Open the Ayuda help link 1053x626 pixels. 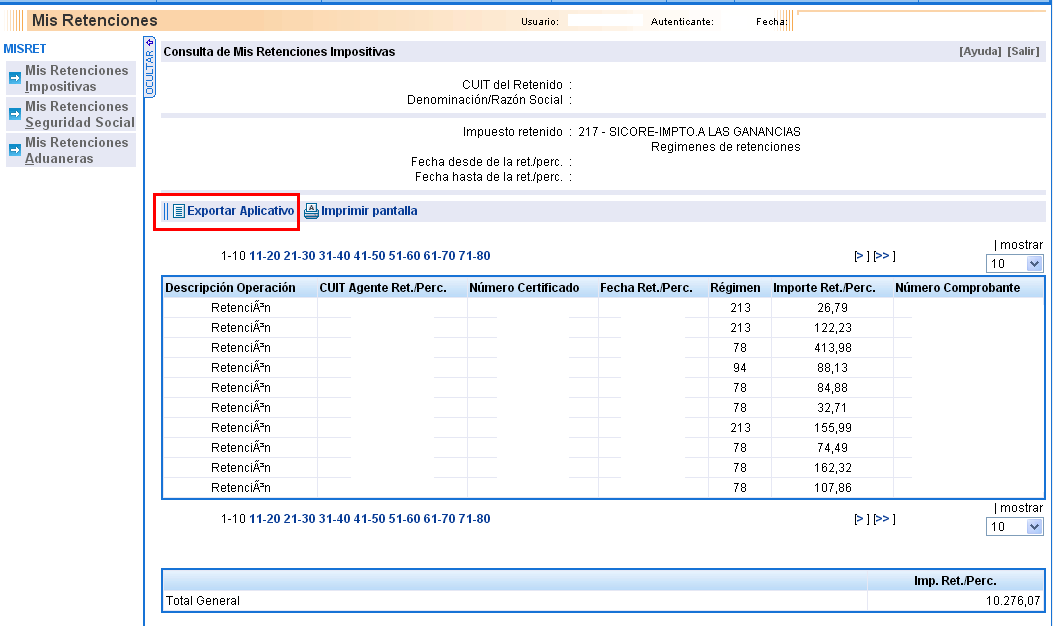point(980,51)
